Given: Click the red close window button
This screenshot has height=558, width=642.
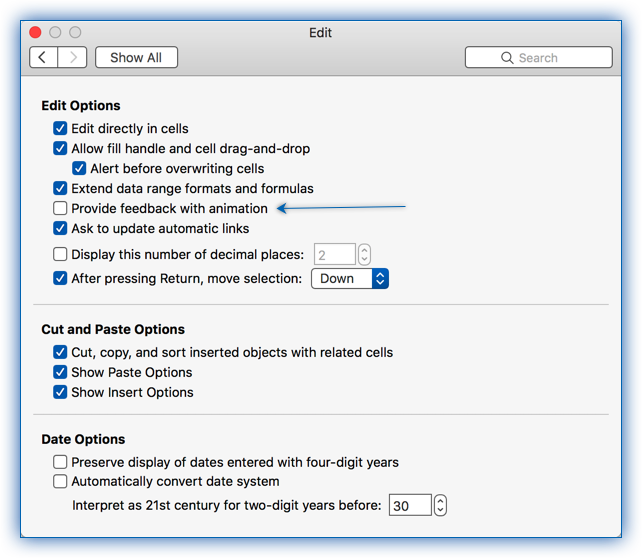Looking at the screenshot, I should click(35, 32).
